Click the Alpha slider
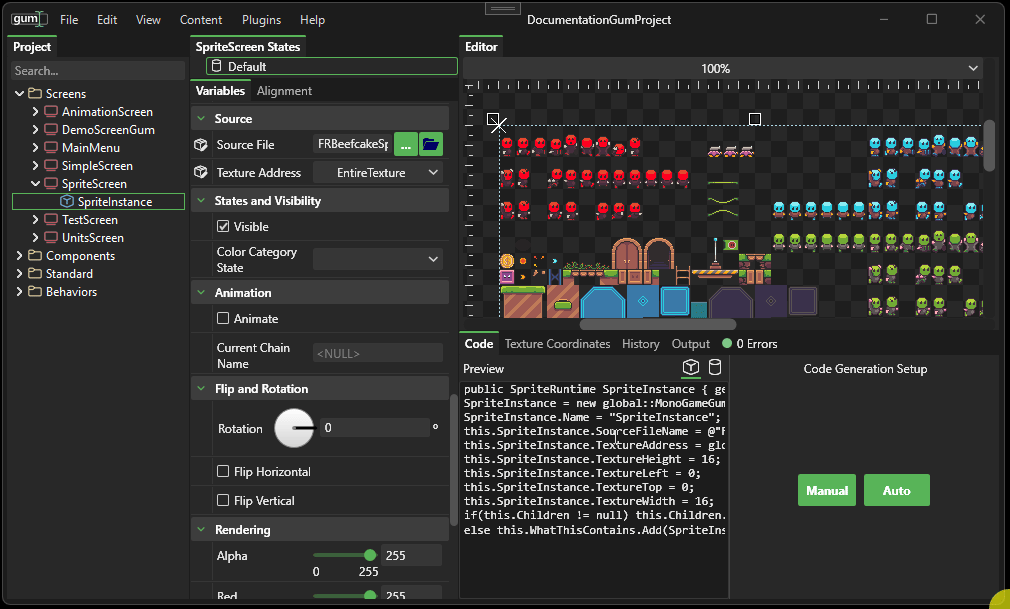This screenshot has height=609, width=1010. [342, 556]
